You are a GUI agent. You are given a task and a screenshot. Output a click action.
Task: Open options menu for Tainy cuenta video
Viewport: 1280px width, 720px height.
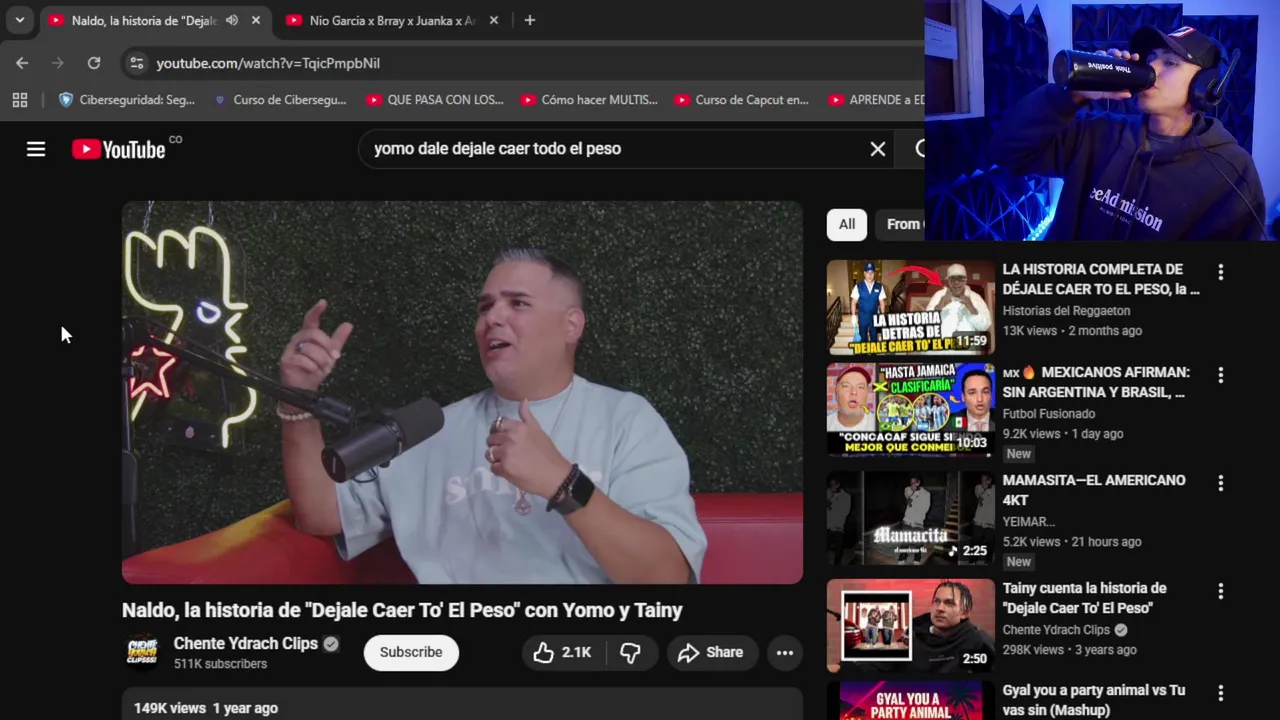click(1220, 591)
